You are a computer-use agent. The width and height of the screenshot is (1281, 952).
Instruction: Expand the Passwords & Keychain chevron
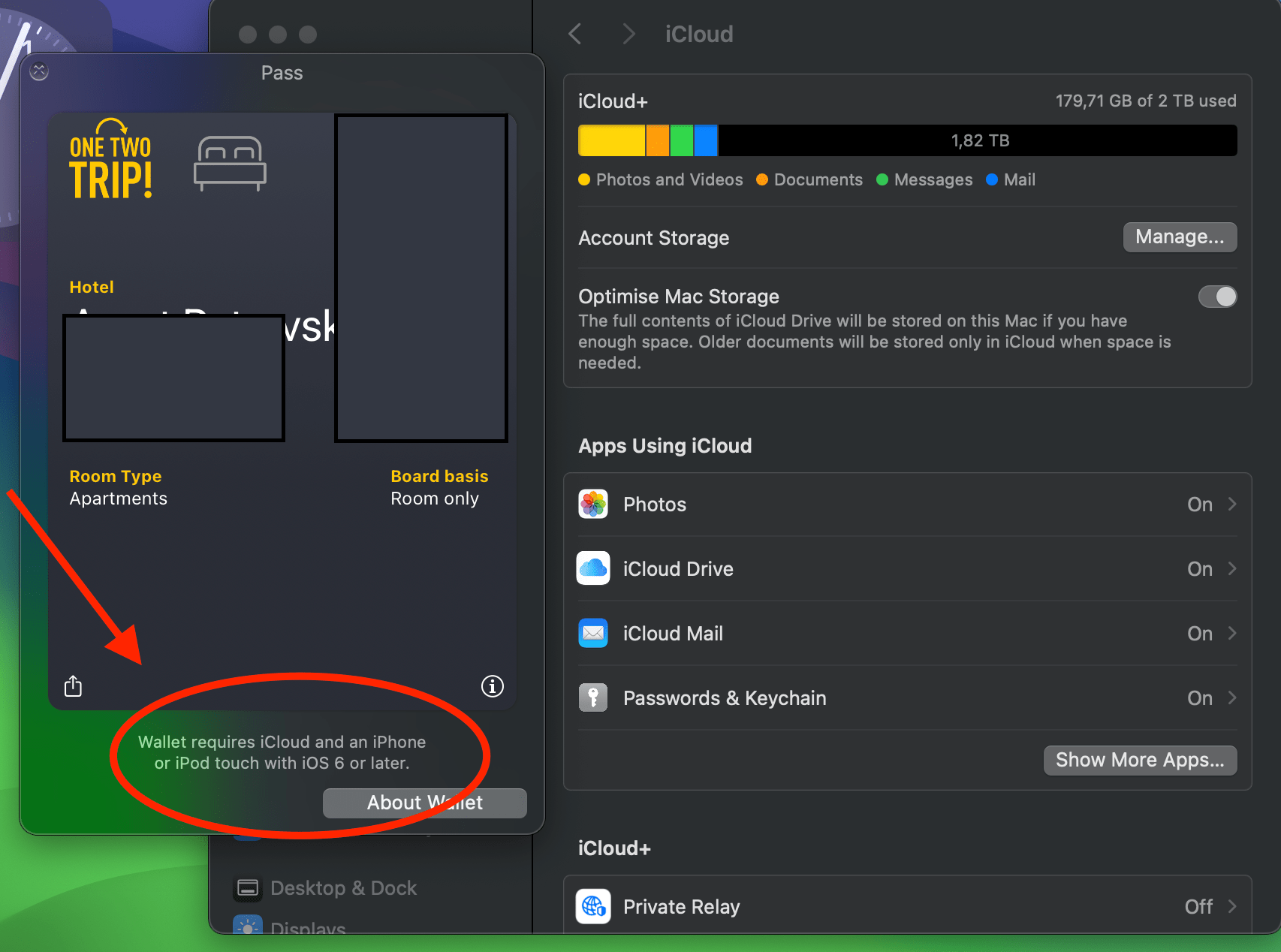pos(1234,697)
